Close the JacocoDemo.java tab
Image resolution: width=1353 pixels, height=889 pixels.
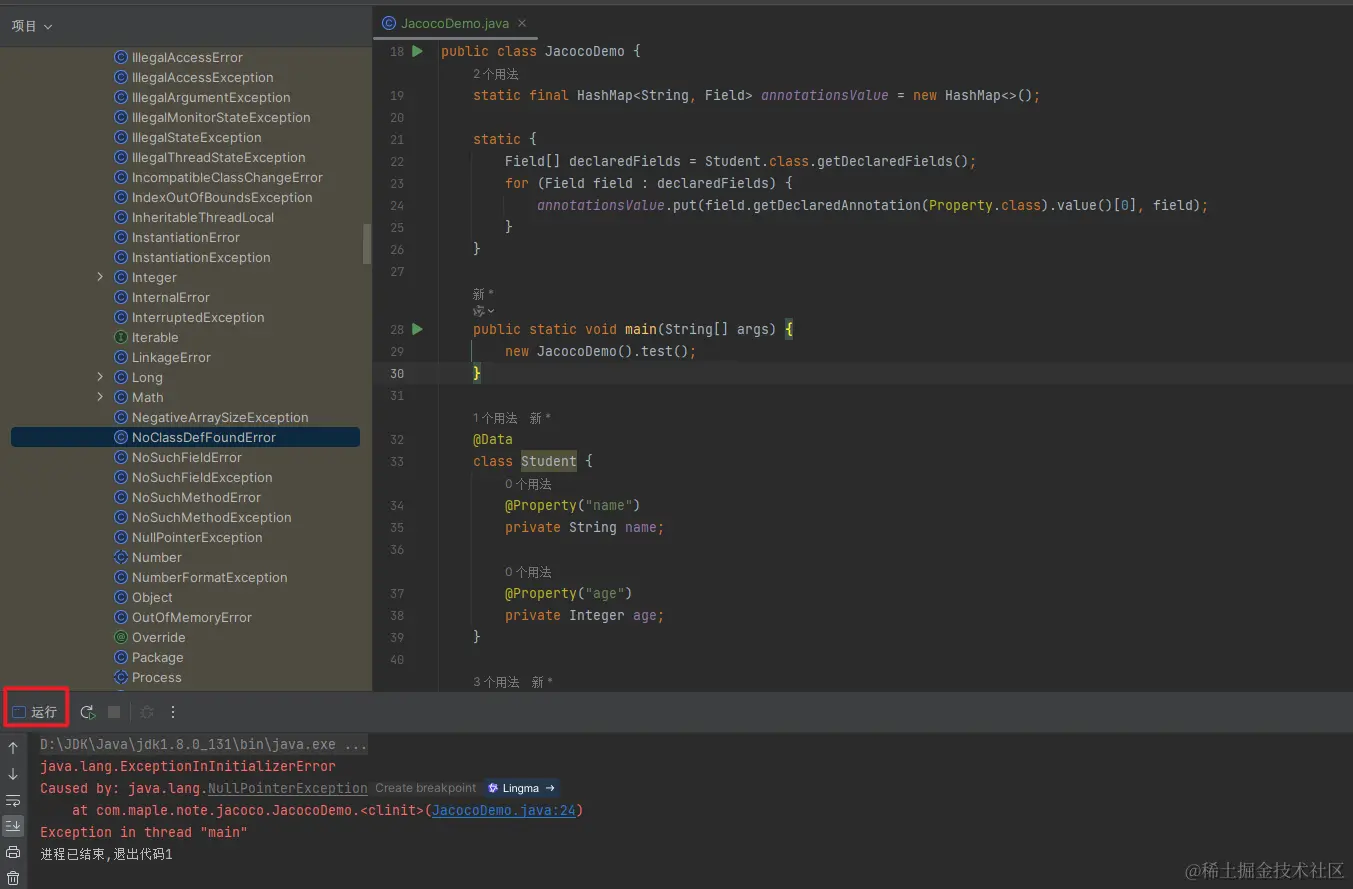pyautogui.click(x=522, y=23)
